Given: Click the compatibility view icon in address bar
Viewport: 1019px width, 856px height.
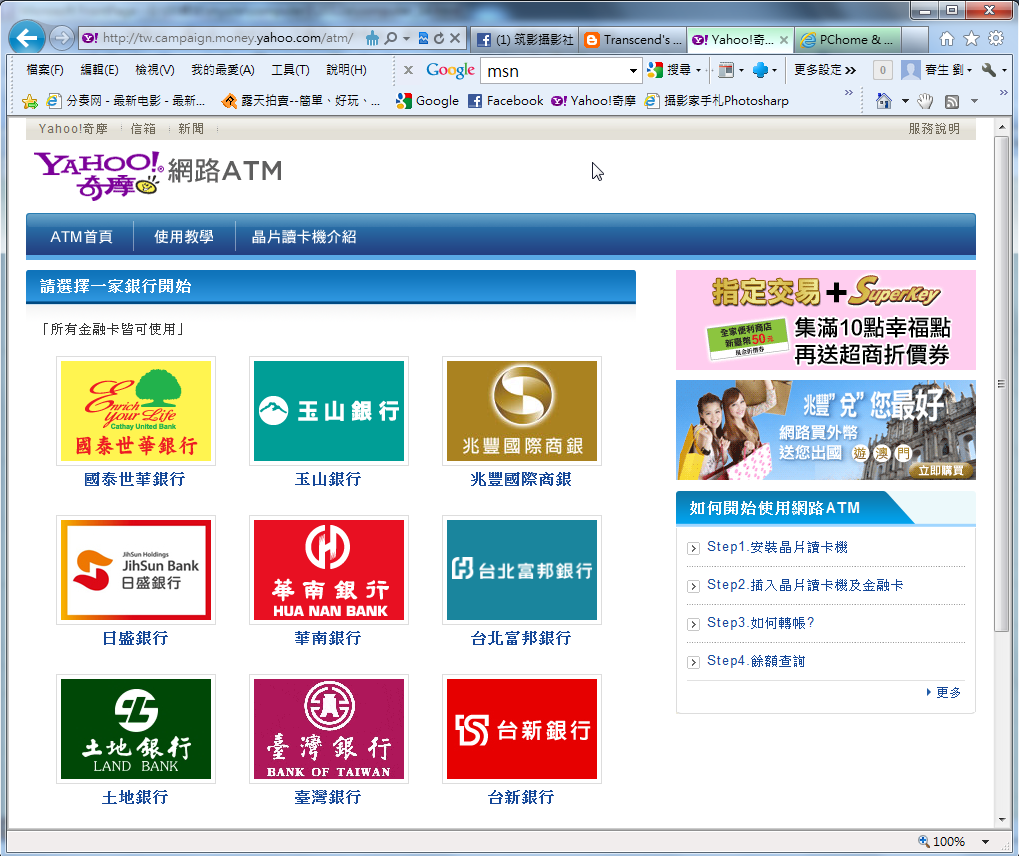Looking at the screenshot, I should pos(423,38).
